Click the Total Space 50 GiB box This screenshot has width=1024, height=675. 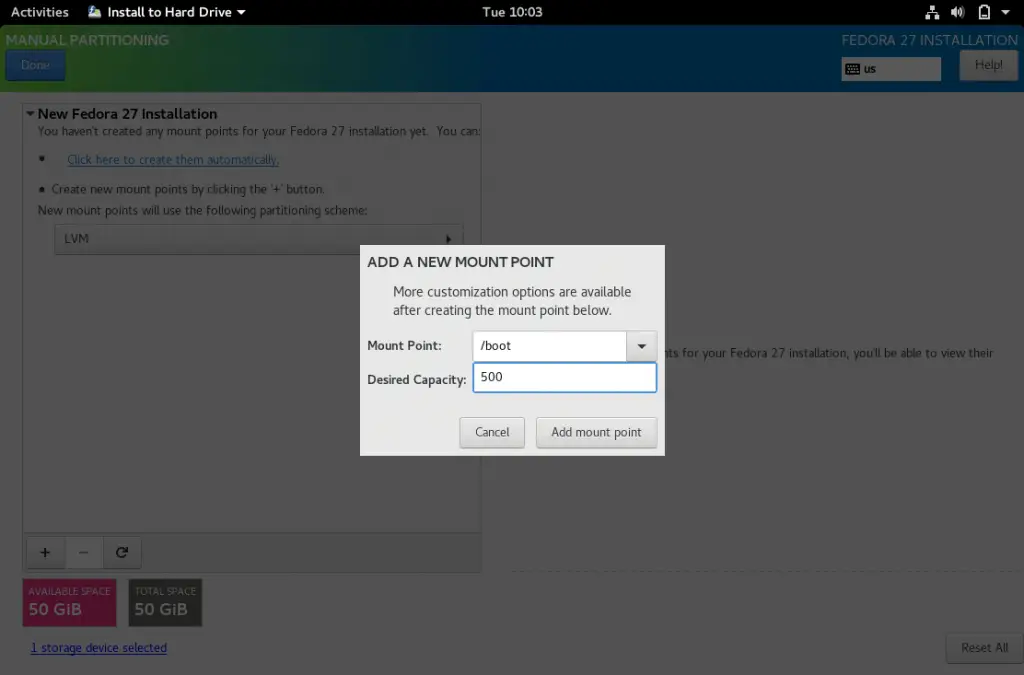[x=165, y=603]
